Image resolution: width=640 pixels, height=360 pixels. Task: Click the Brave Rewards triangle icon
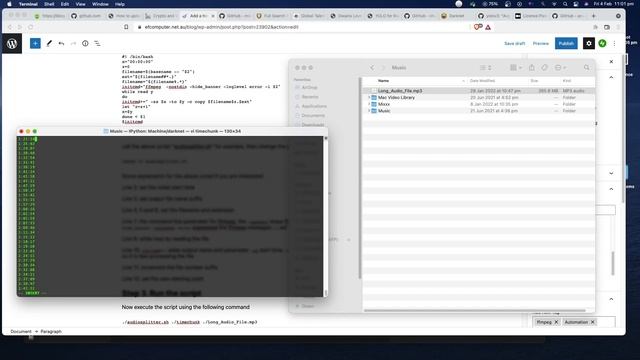pyautogui.click(x=488, y=27)
